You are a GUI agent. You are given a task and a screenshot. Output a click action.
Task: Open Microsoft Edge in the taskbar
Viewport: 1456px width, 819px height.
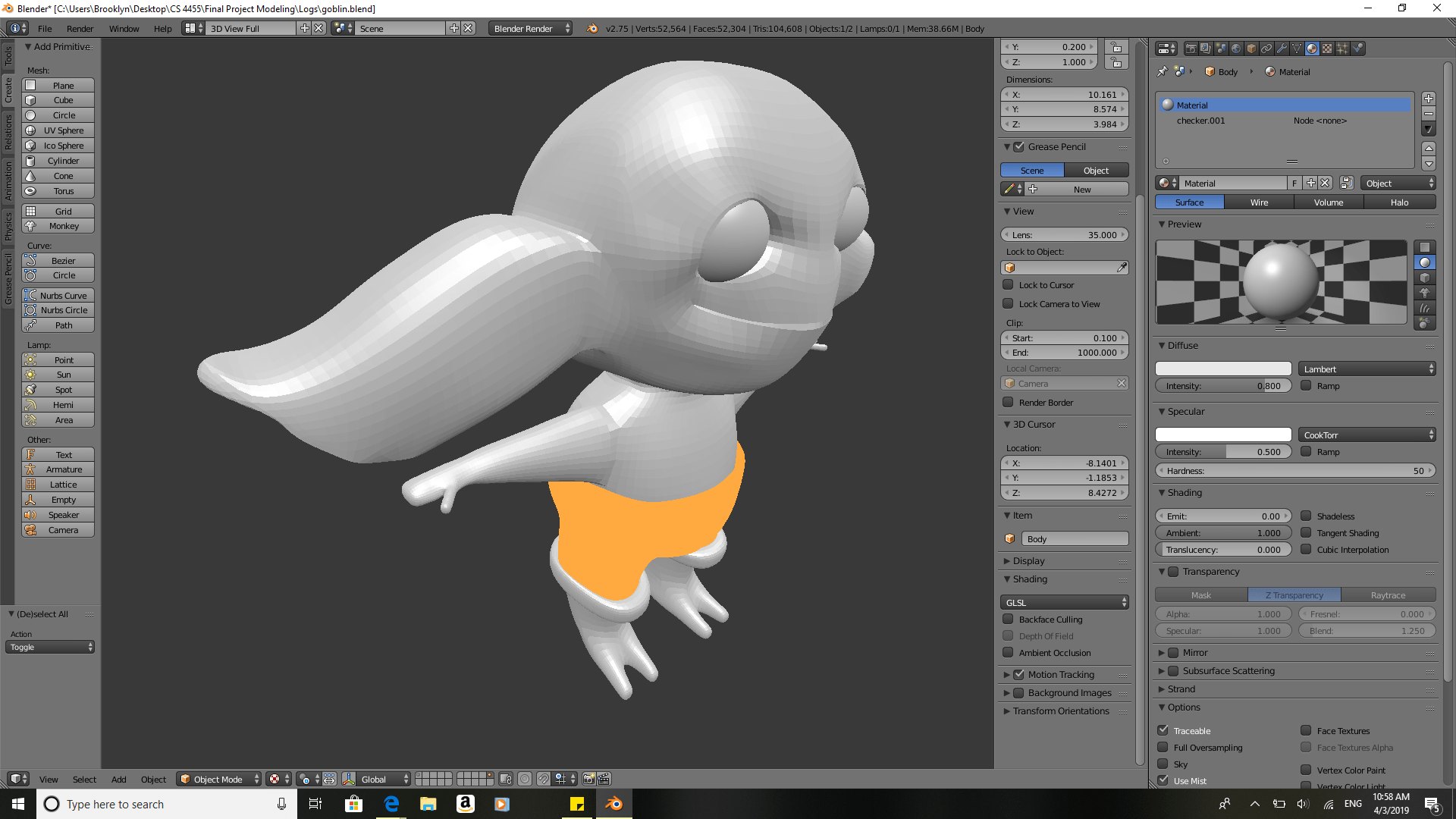click(391, 804)
